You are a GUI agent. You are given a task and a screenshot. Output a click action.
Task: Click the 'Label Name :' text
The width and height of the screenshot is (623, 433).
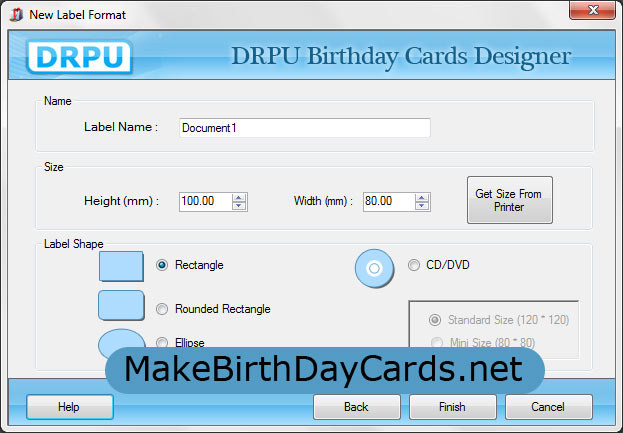[121, 127]
